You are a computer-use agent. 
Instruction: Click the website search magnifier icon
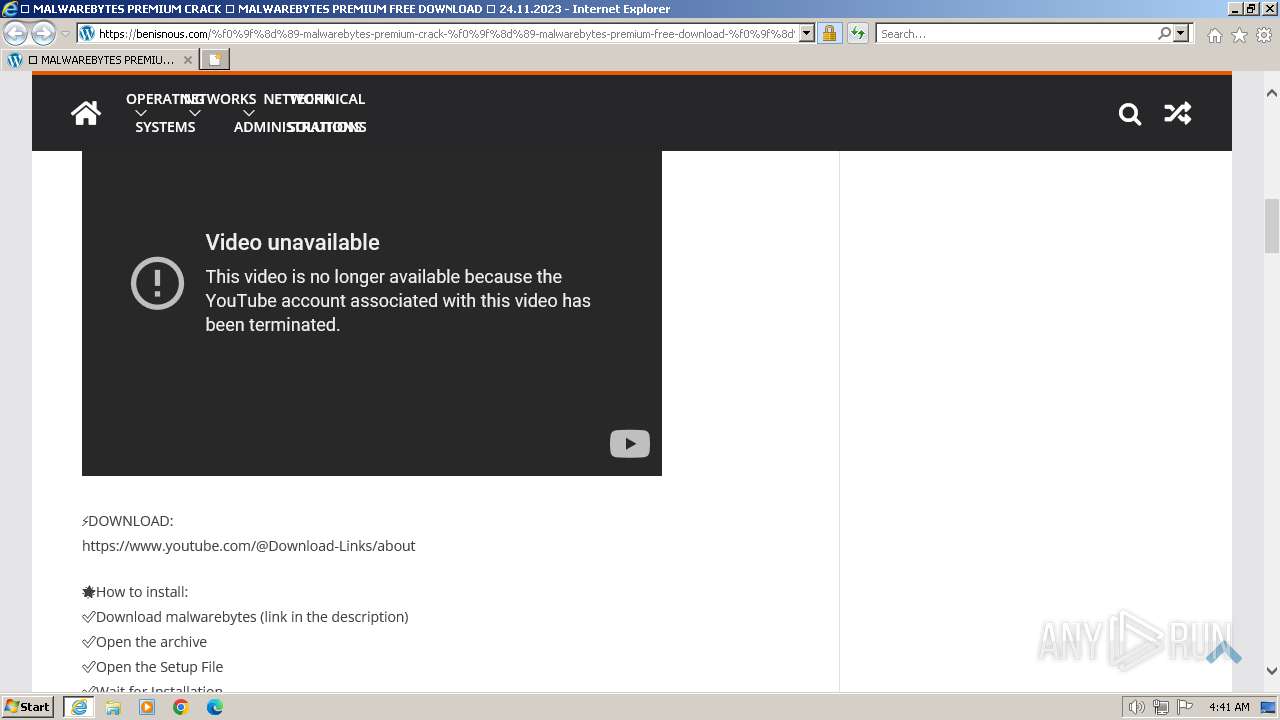pyautogui.click(x=1130, y=114)
